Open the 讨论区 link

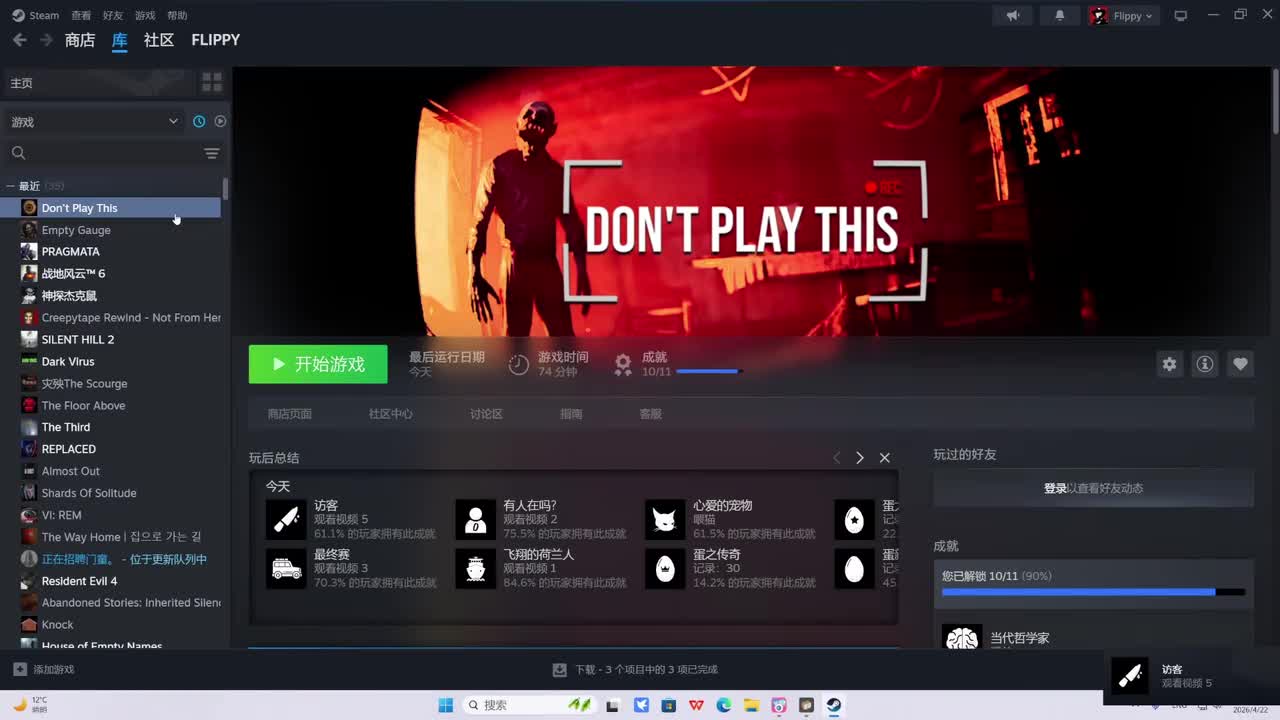(x=486, y=414)
